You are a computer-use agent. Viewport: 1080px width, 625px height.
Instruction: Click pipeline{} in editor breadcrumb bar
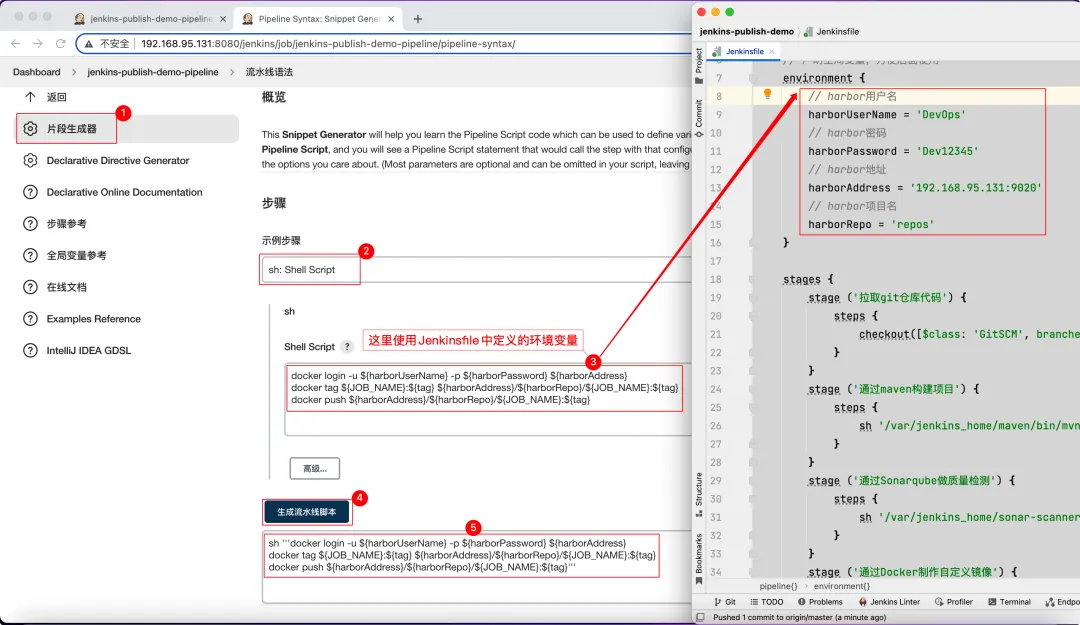[778, 586]
